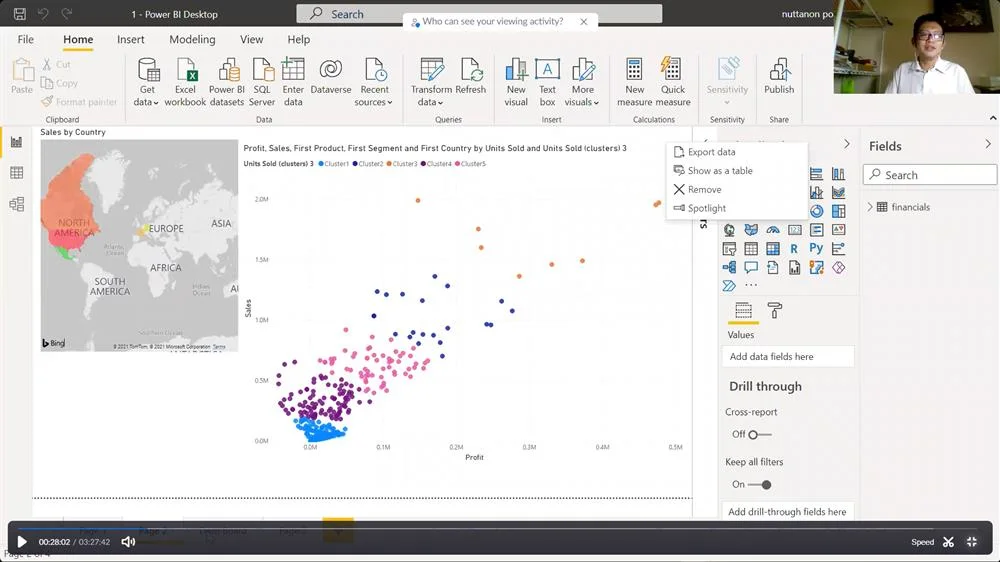Select the Card visual
Image resolution: width=1000 pixels, height=562 pixels.
click(x=795, y=230)
